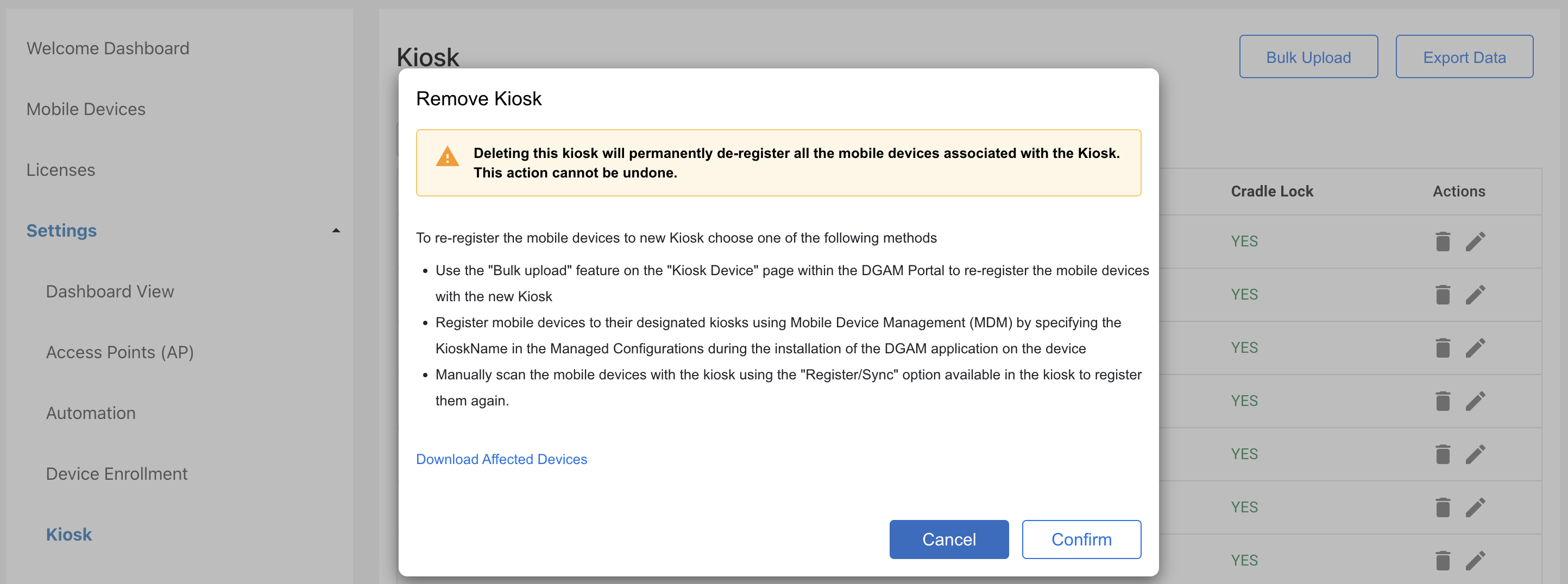Open the Licenses sidebar item
1568x584 pixels.
coord(60,170)
